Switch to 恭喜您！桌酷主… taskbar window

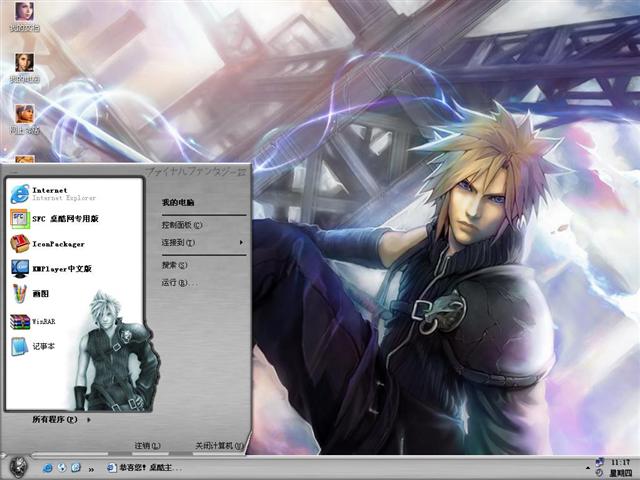pos(144,468)
